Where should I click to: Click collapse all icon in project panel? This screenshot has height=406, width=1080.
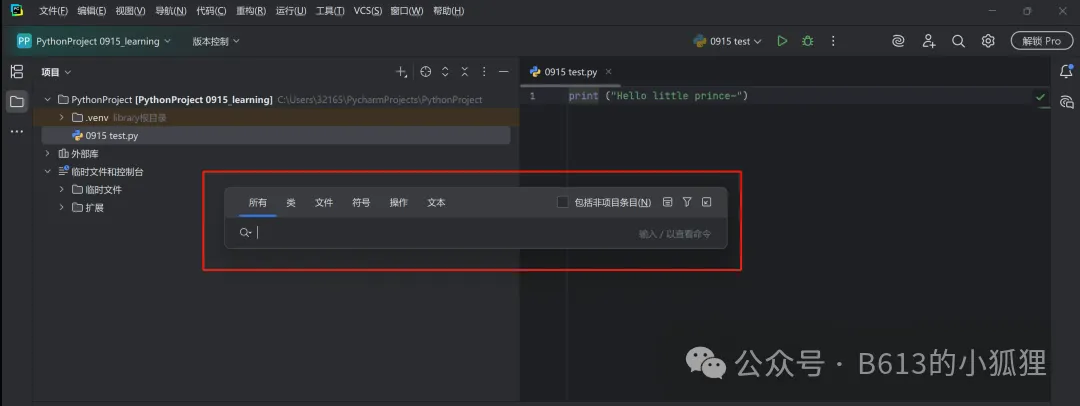pyautogui.click(x=465, y=72)
